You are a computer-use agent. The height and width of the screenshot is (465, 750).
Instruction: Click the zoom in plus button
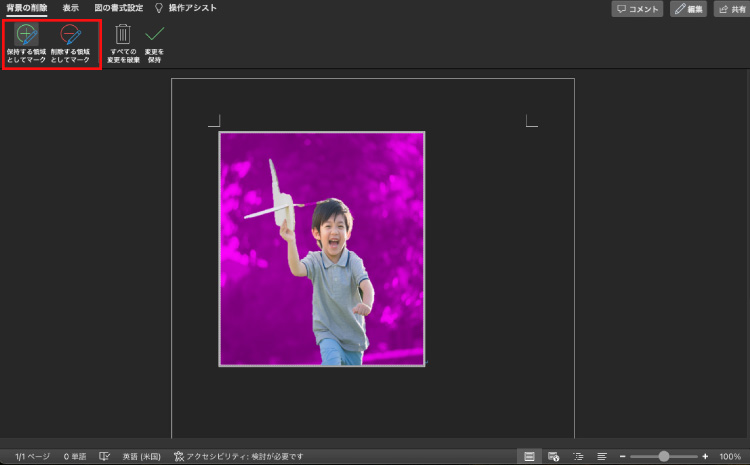[x=705, y=456]
